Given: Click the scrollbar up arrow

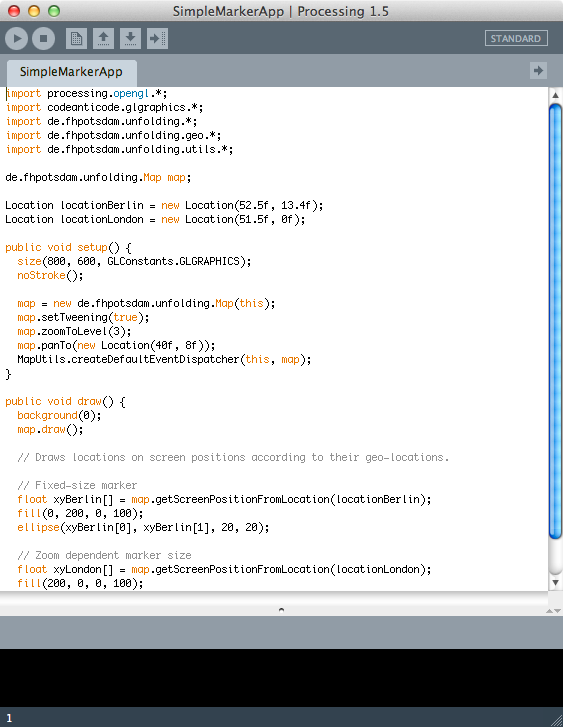Looking at the screenshot, I should pyautogui.click(x=555, y=95).
